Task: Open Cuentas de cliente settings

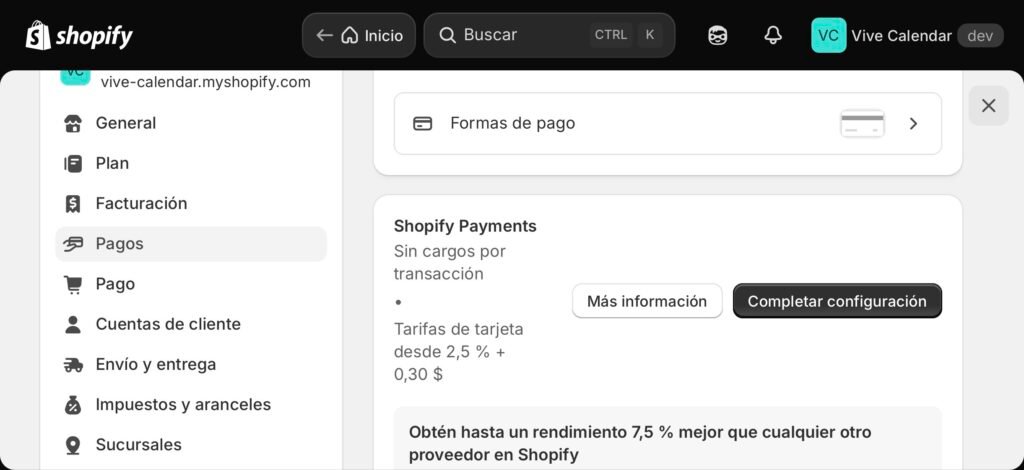Action: click(x=191, y=324)
